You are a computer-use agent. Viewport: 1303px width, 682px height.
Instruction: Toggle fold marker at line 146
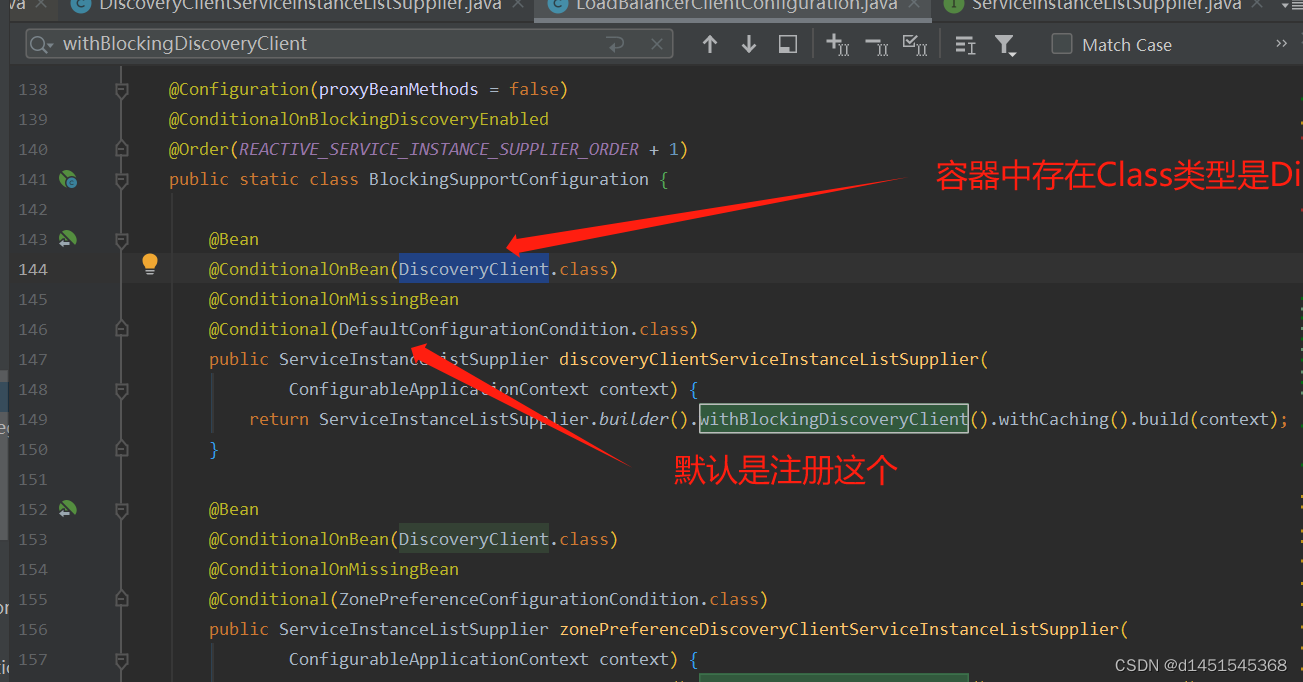point(122,329)
